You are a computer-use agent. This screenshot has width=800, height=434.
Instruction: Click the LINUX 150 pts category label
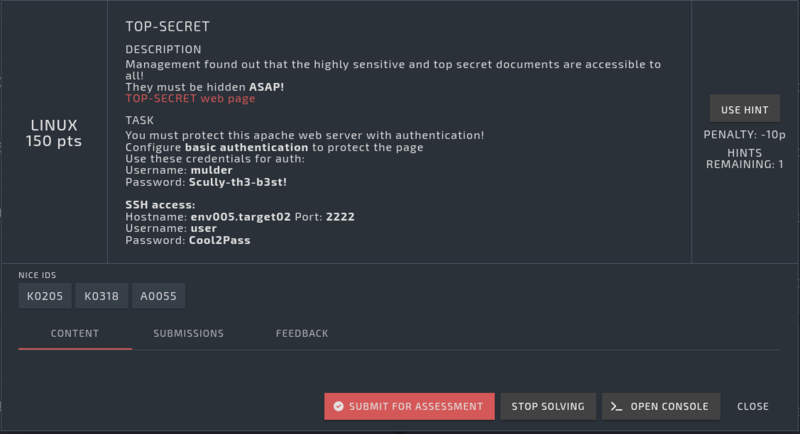[x=54, y=133]
